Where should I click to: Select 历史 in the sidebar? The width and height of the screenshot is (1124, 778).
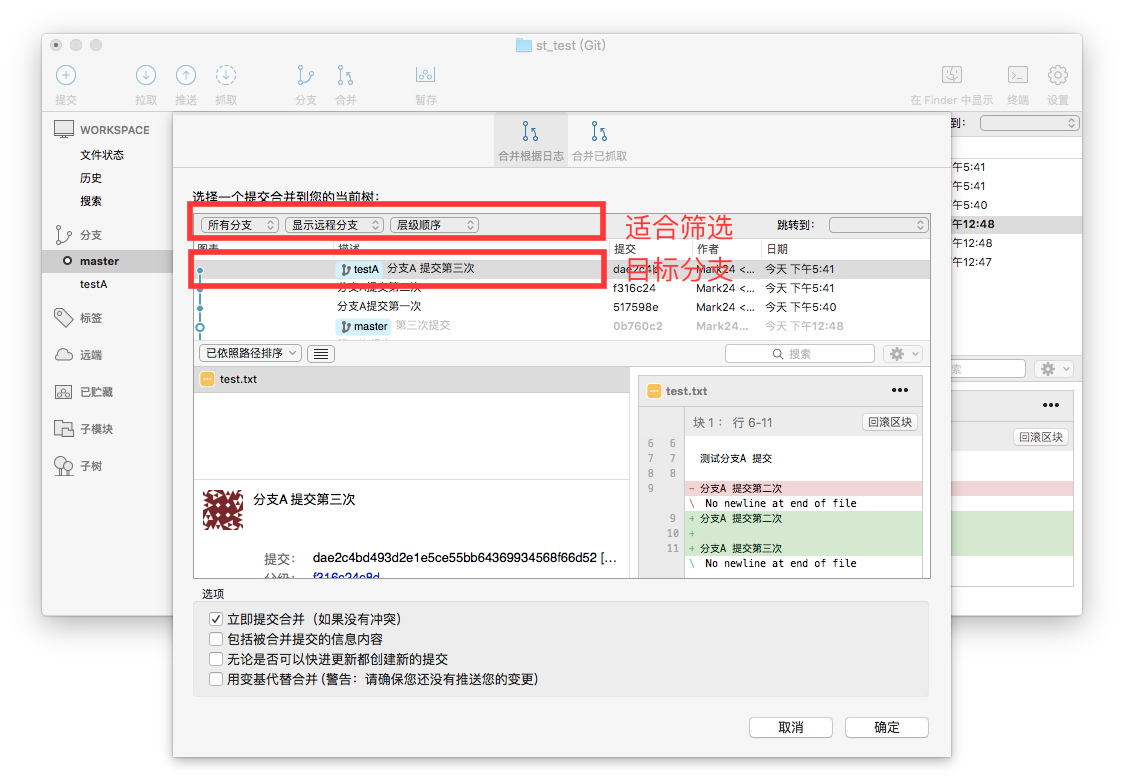90,178
